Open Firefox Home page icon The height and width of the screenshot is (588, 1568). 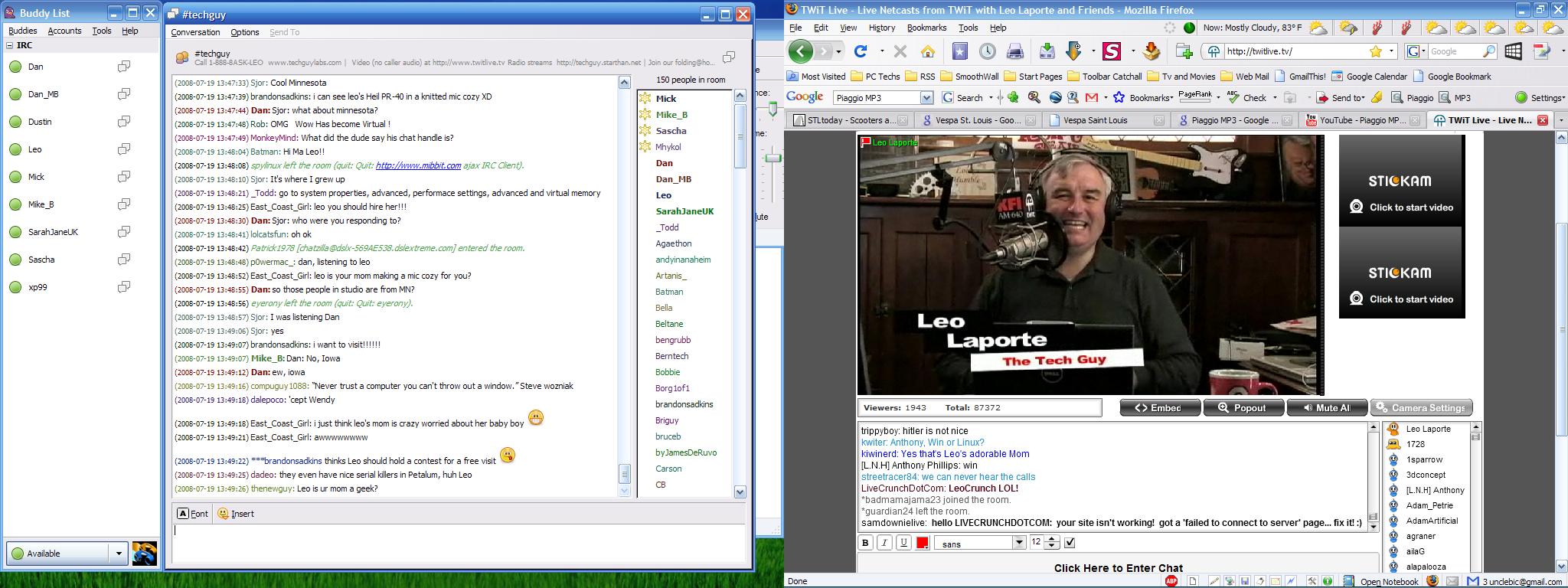[928, 51]
